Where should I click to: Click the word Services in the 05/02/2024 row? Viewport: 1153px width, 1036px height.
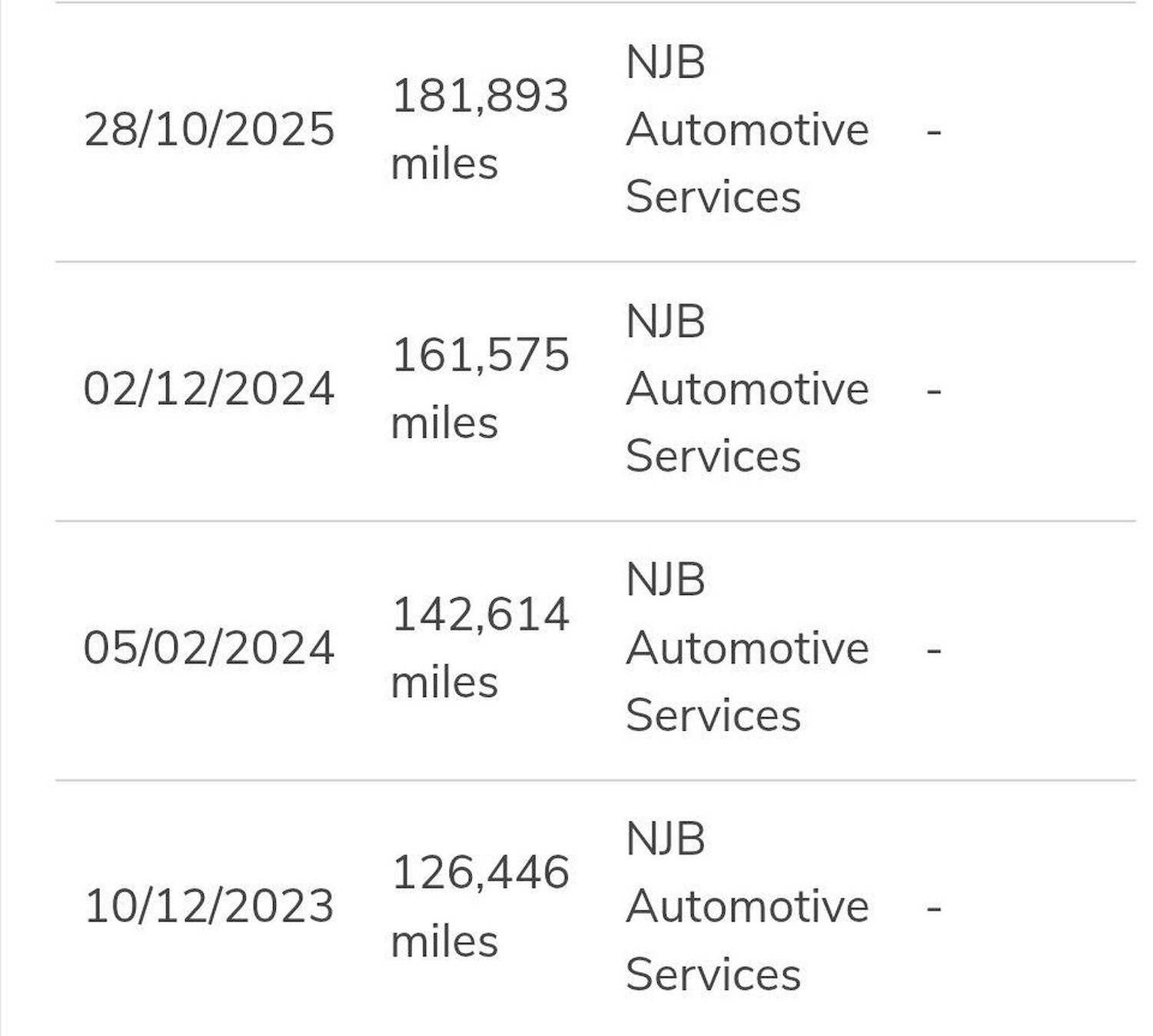pos(713,716)
